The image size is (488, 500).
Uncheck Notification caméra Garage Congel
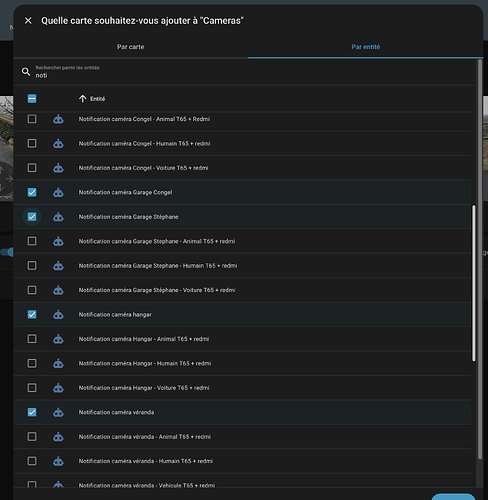(32, 192)
